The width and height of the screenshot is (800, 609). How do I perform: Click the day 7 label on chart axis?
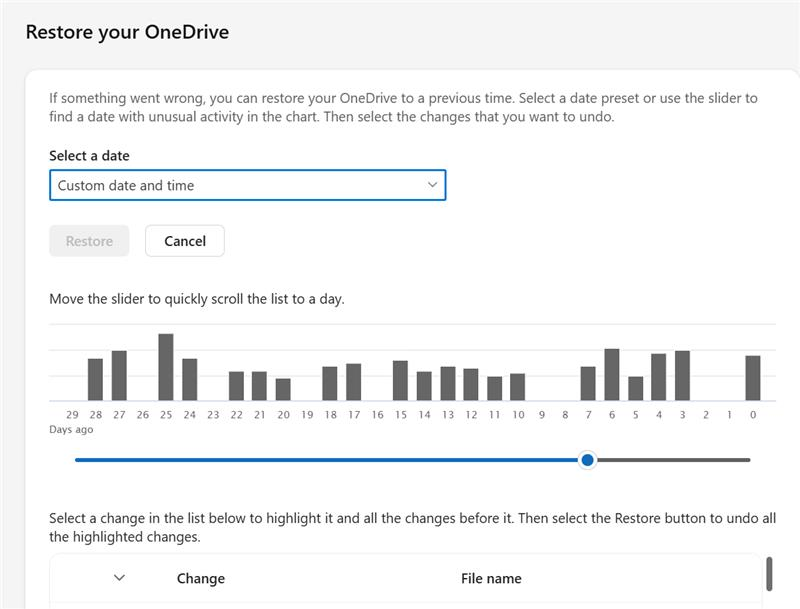coord(588,415)
